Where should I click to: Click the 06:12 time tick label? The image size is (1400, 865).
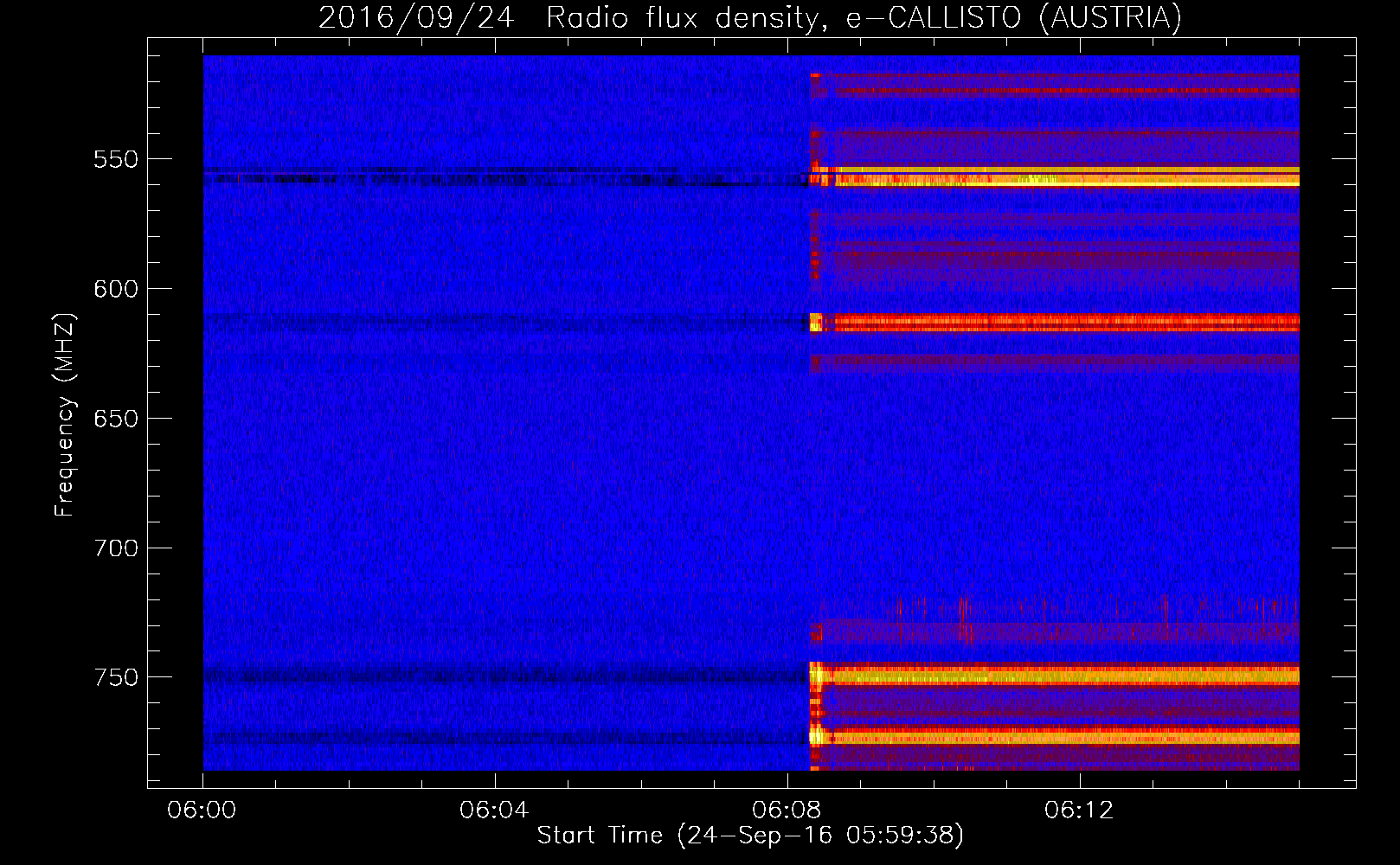[x=1079, y=811]
